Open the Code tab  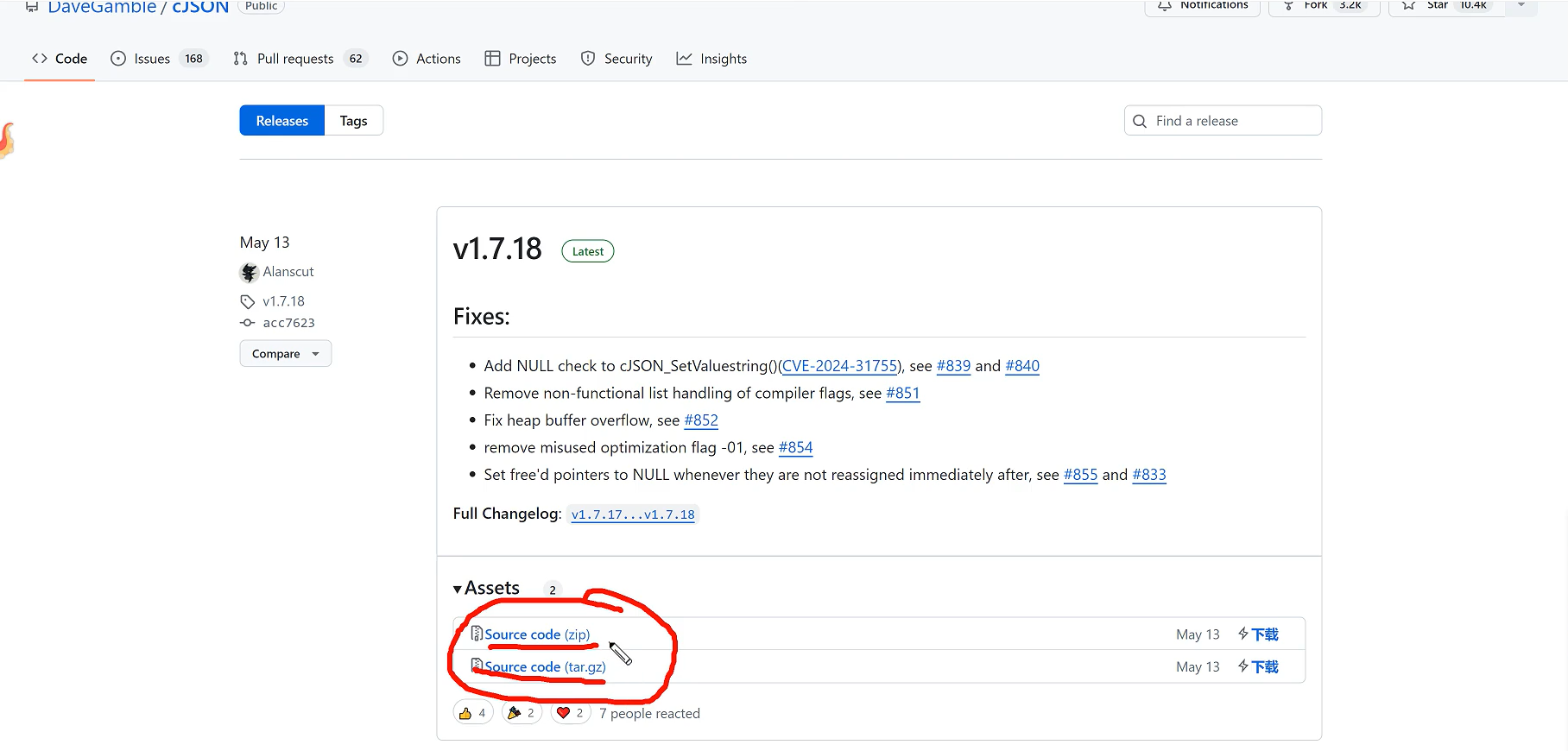pyautogui.click(x=60, y=59)
